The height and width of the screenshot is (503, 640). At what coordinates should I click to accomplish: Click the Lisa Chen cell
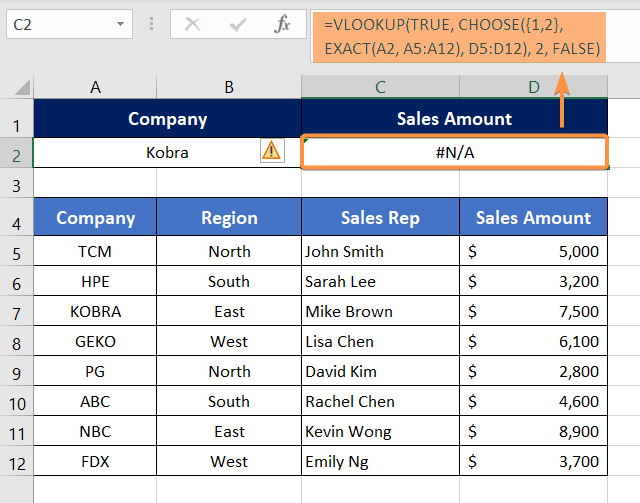380,341
